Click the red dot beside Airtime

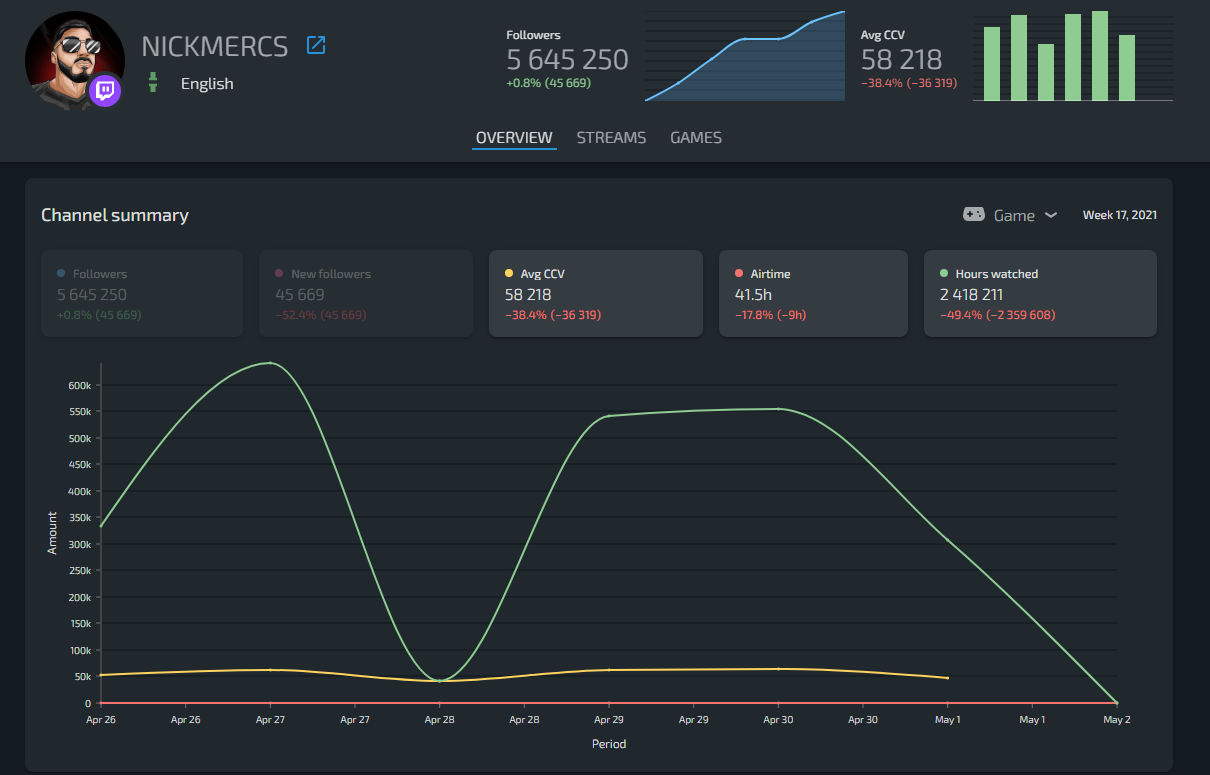tap(739, 273)
